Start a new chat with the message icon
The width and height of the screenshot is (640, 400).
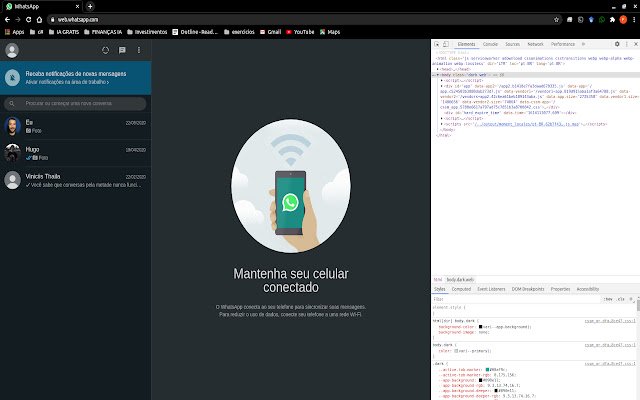point(122,50)
